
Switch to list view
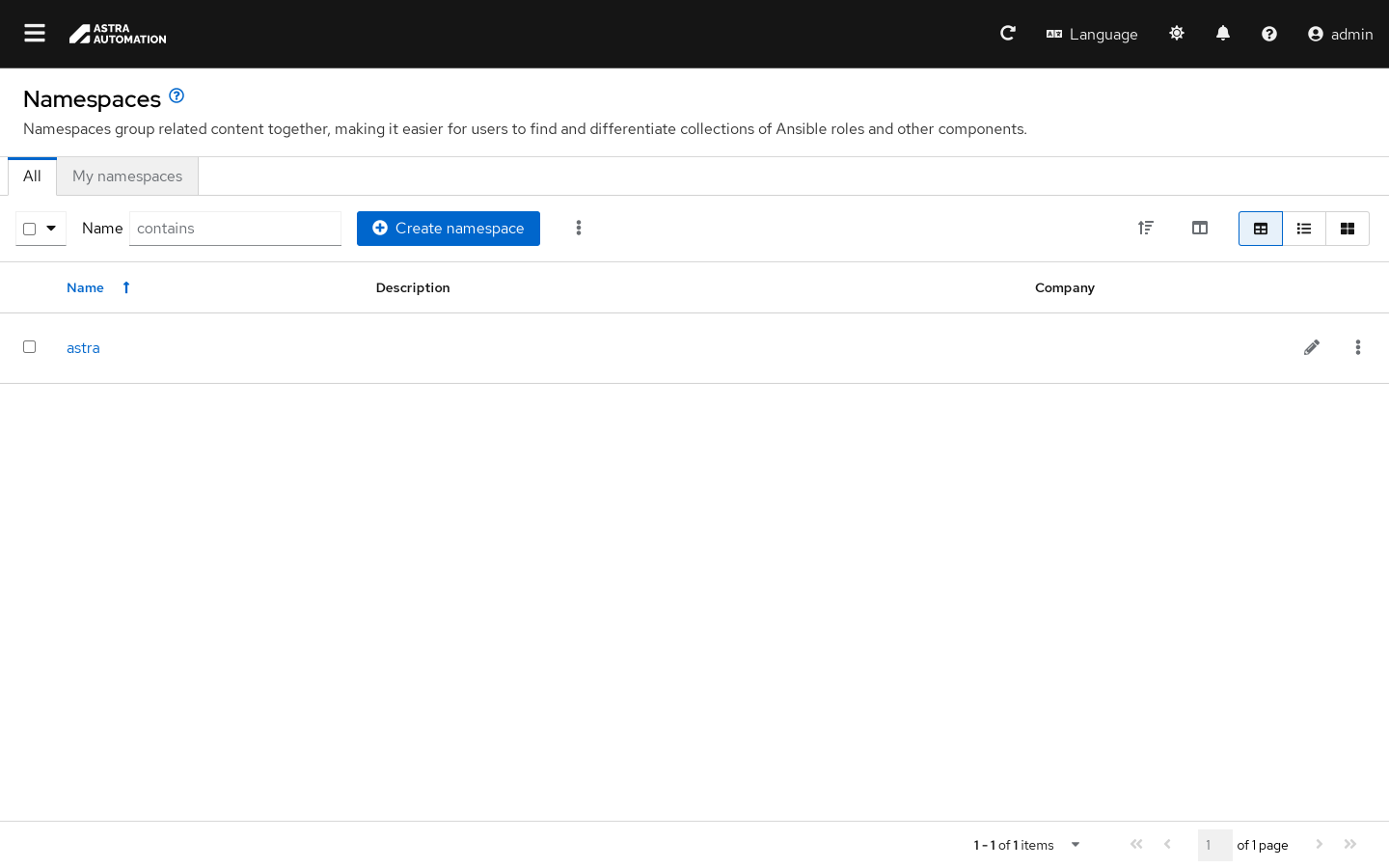click(x=1304, y=229)
